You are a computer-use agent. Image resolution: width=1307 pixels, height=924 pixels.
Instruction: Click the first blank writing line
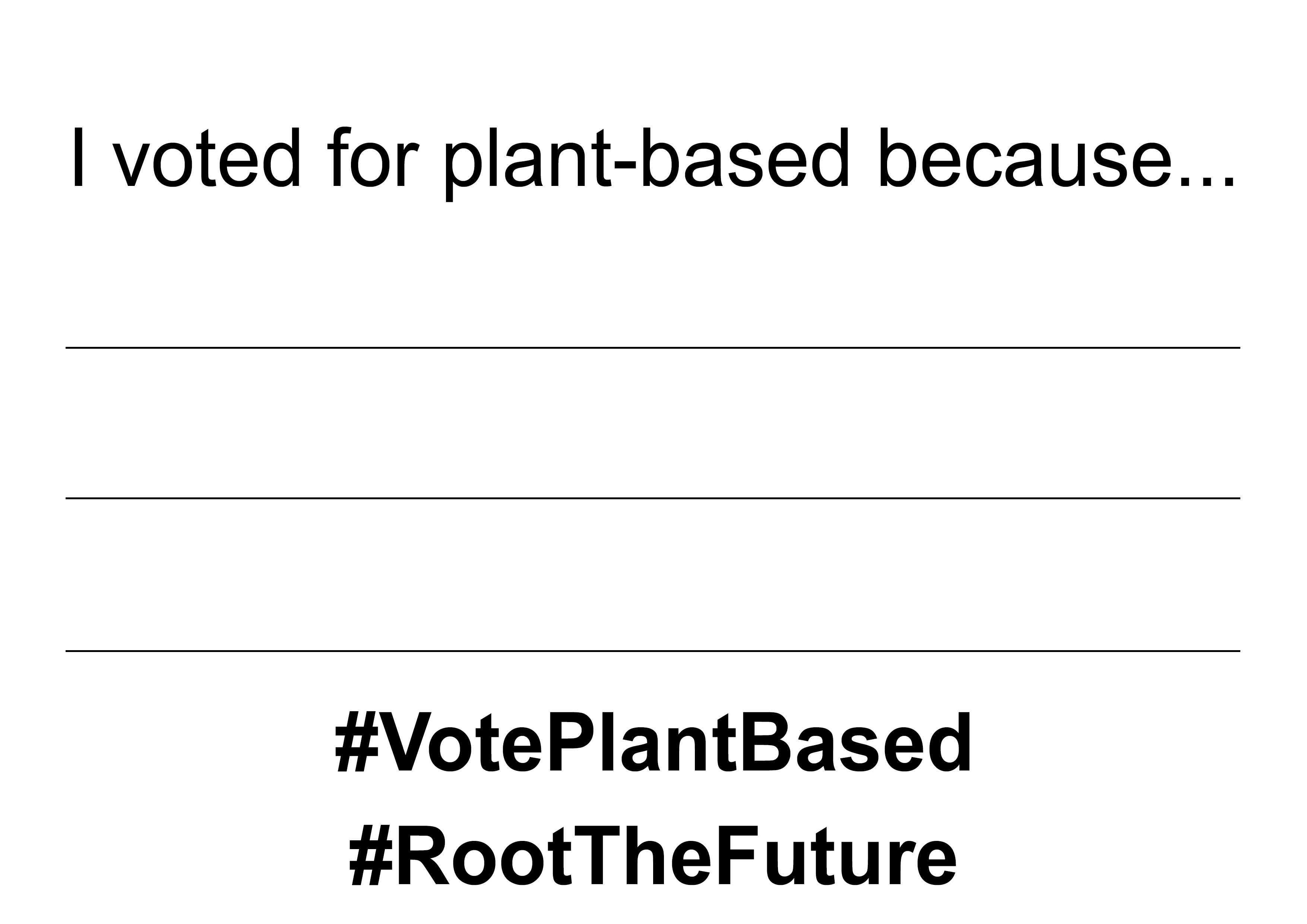click(x=652, y=347)
